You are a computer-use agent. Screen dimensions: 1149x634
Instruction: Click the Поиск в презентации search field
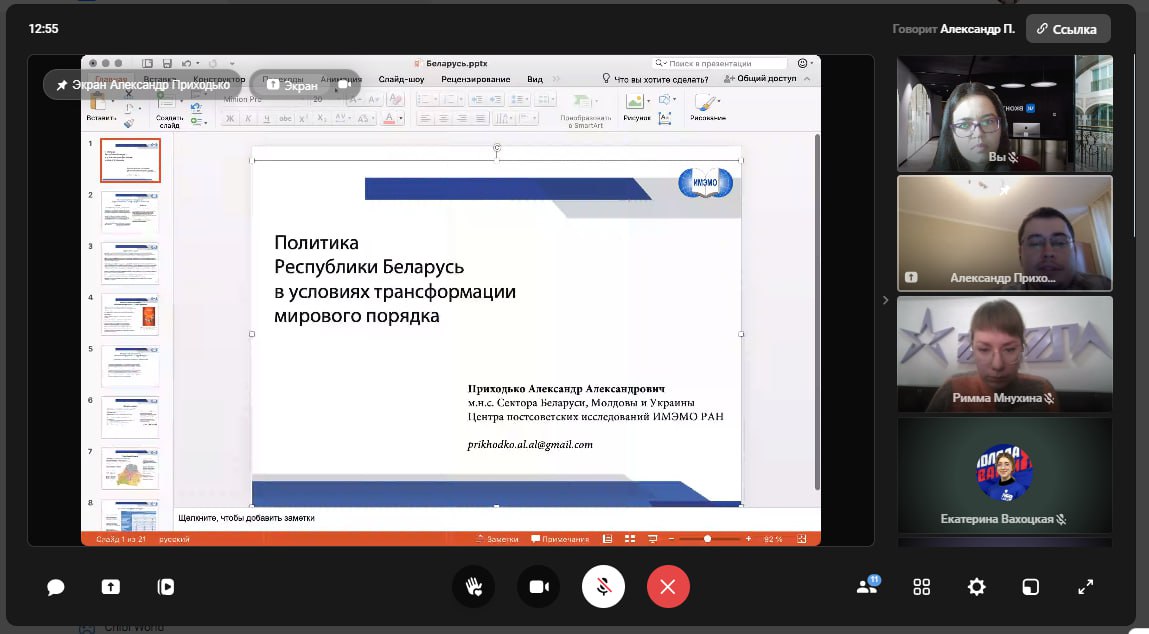point(720,64)
